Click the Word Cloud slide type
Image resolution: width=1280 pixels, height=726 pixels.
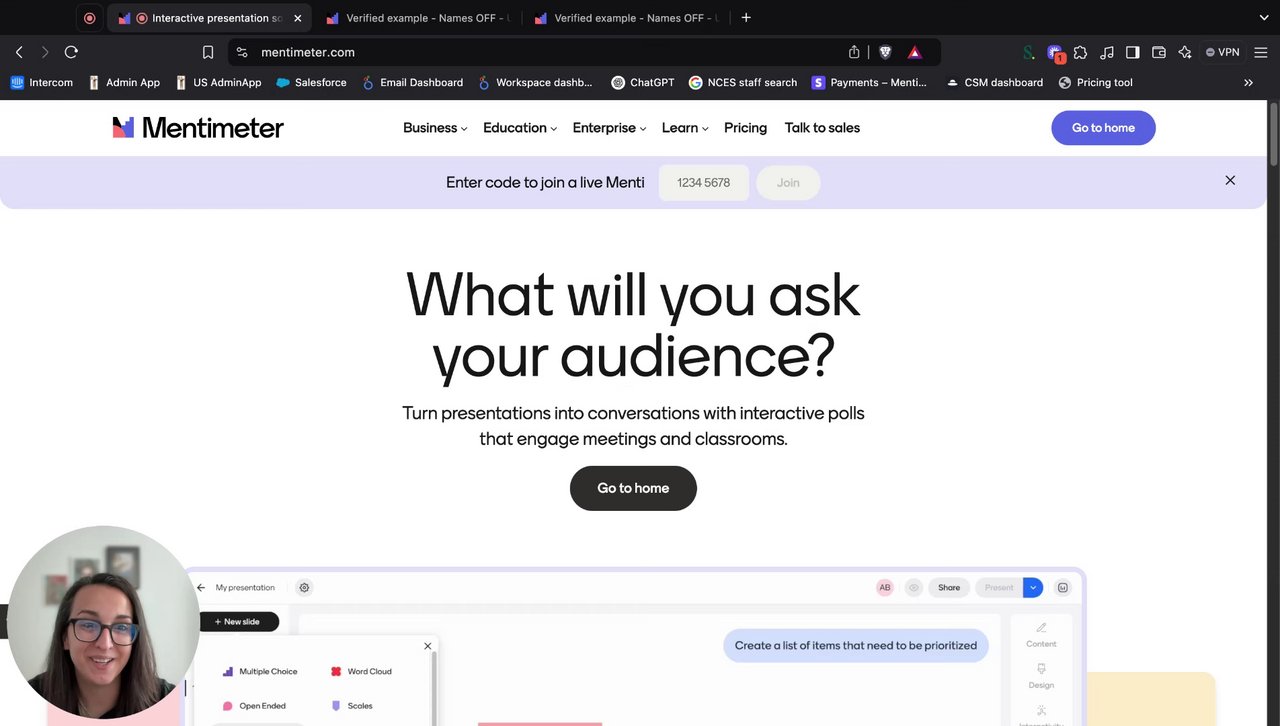click(x=361, y=671)
